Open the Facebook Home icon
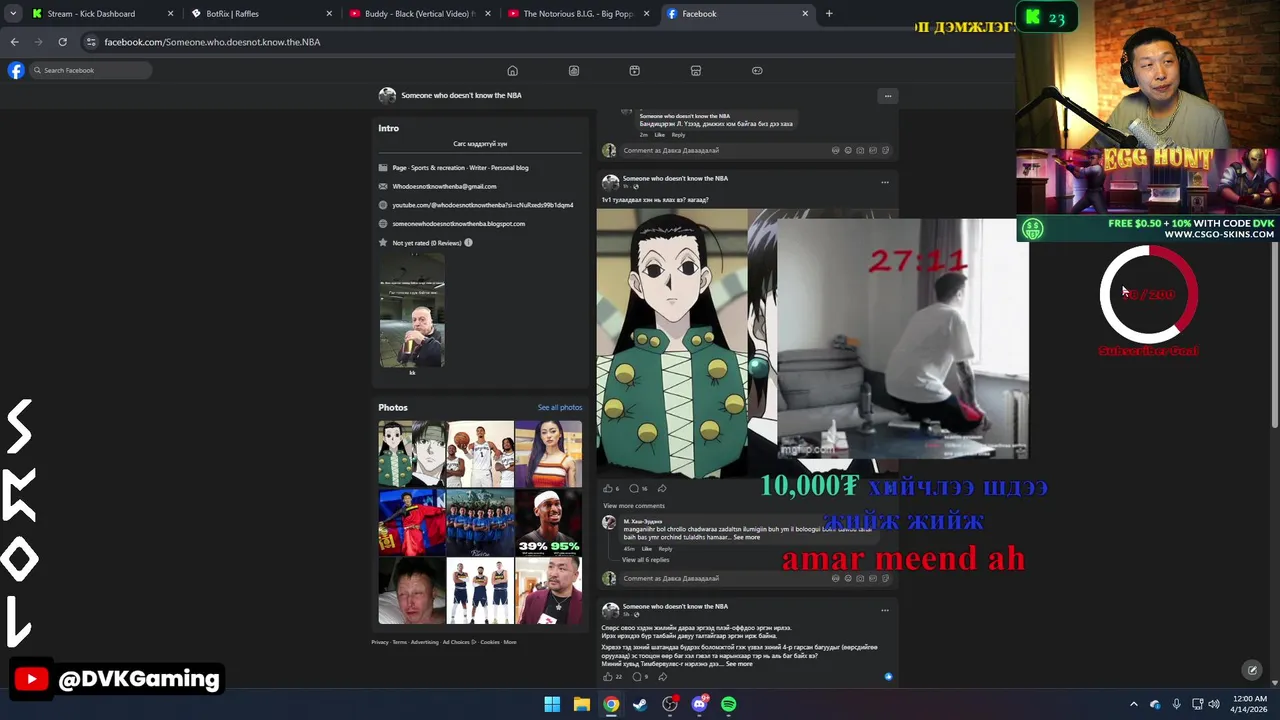This screenshot has width=1280, height=720. 512,70
